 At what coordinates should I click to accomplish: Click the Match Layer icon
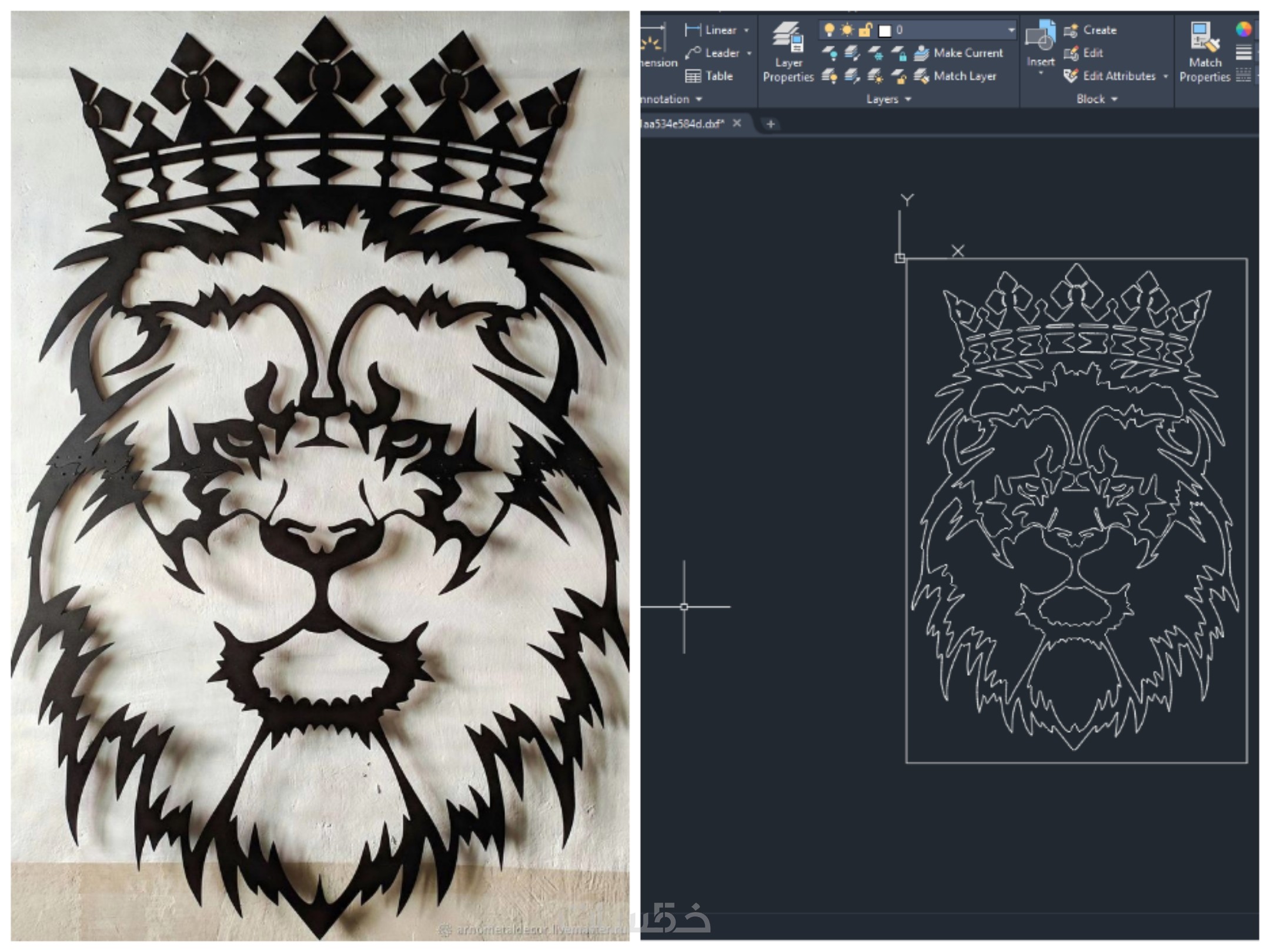(922, 76)
